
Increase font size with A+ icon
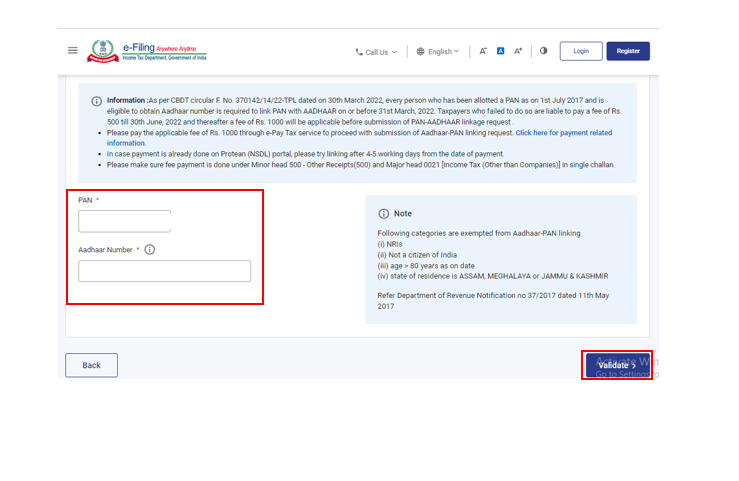click(518, 51)
